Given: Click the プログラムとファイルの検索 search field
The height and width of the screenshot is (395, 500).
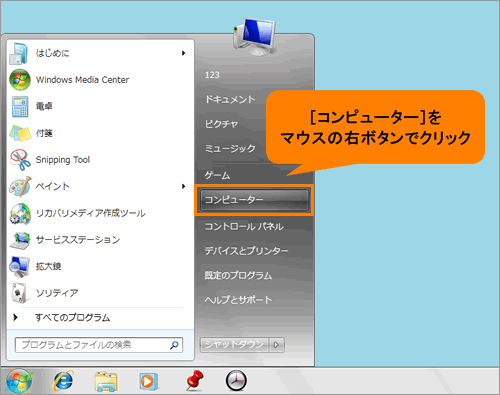Looking at the screenshot, I should (99, 345).
